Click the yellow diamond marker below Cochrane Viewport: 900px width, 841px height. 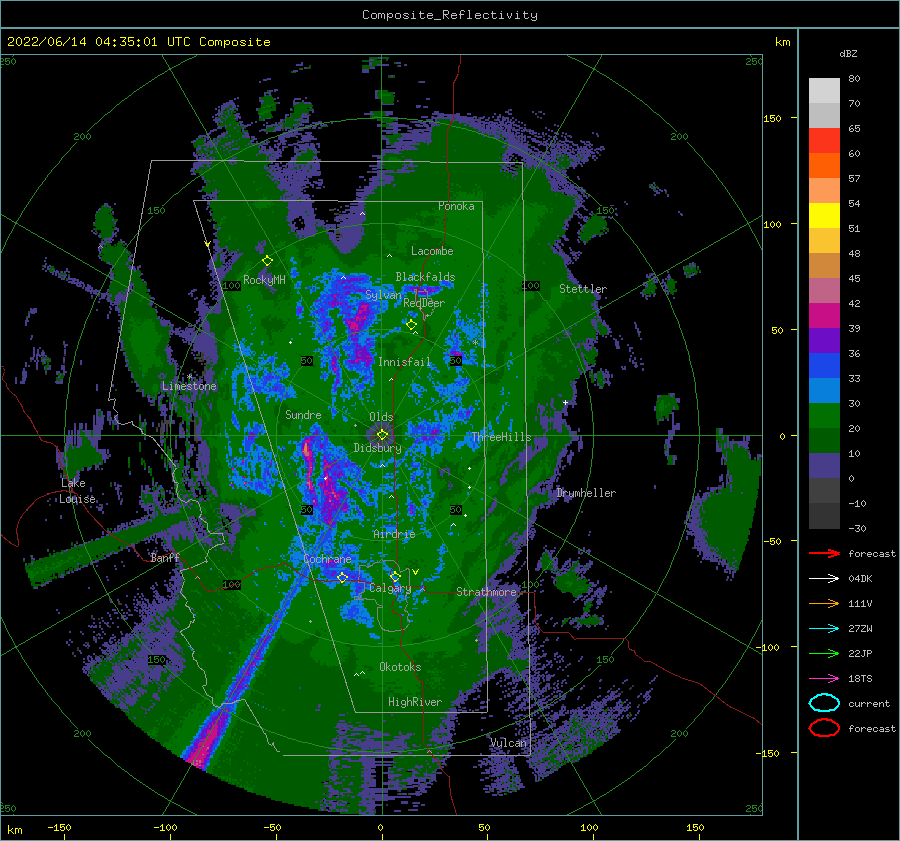[x=342, y=577]
